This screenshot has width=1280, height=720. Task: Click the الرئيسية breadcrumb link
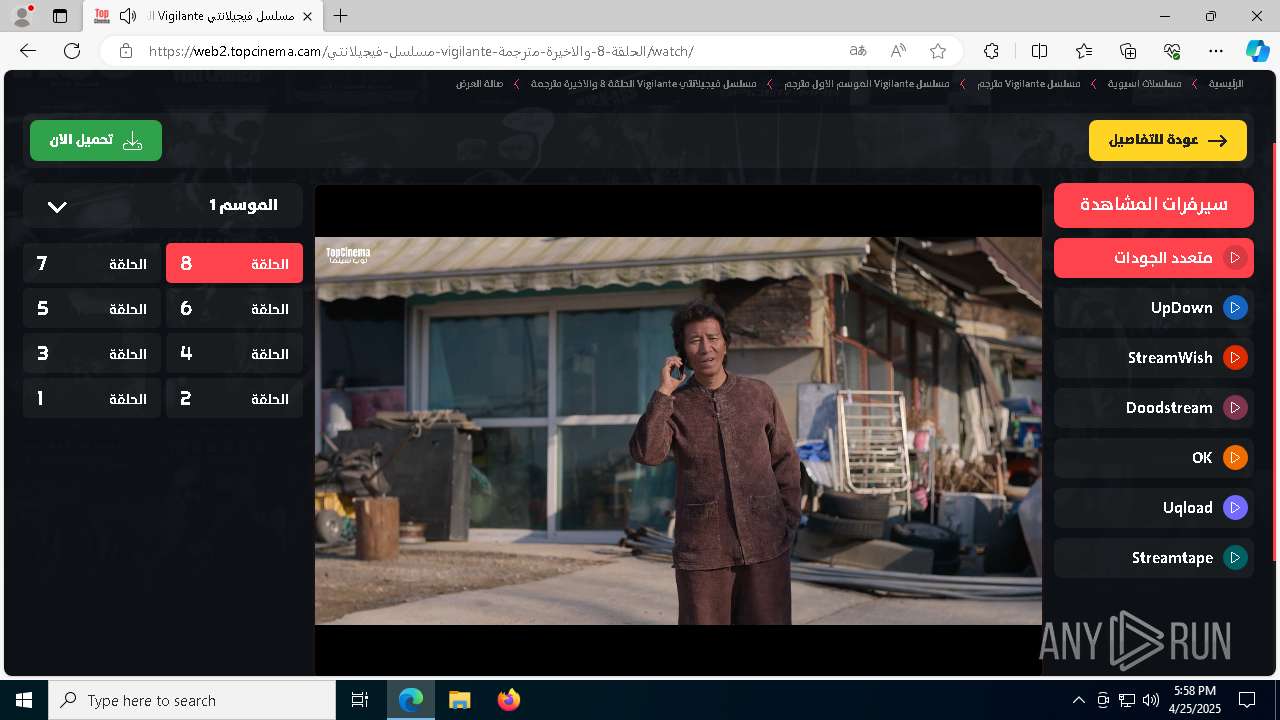coord(1226,84)
